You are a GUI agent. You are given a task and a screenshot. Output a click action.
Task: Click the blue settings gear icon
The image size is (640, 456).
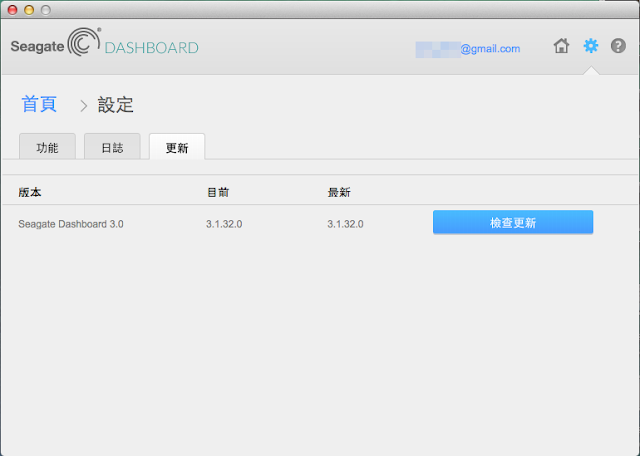click(591, 46)
